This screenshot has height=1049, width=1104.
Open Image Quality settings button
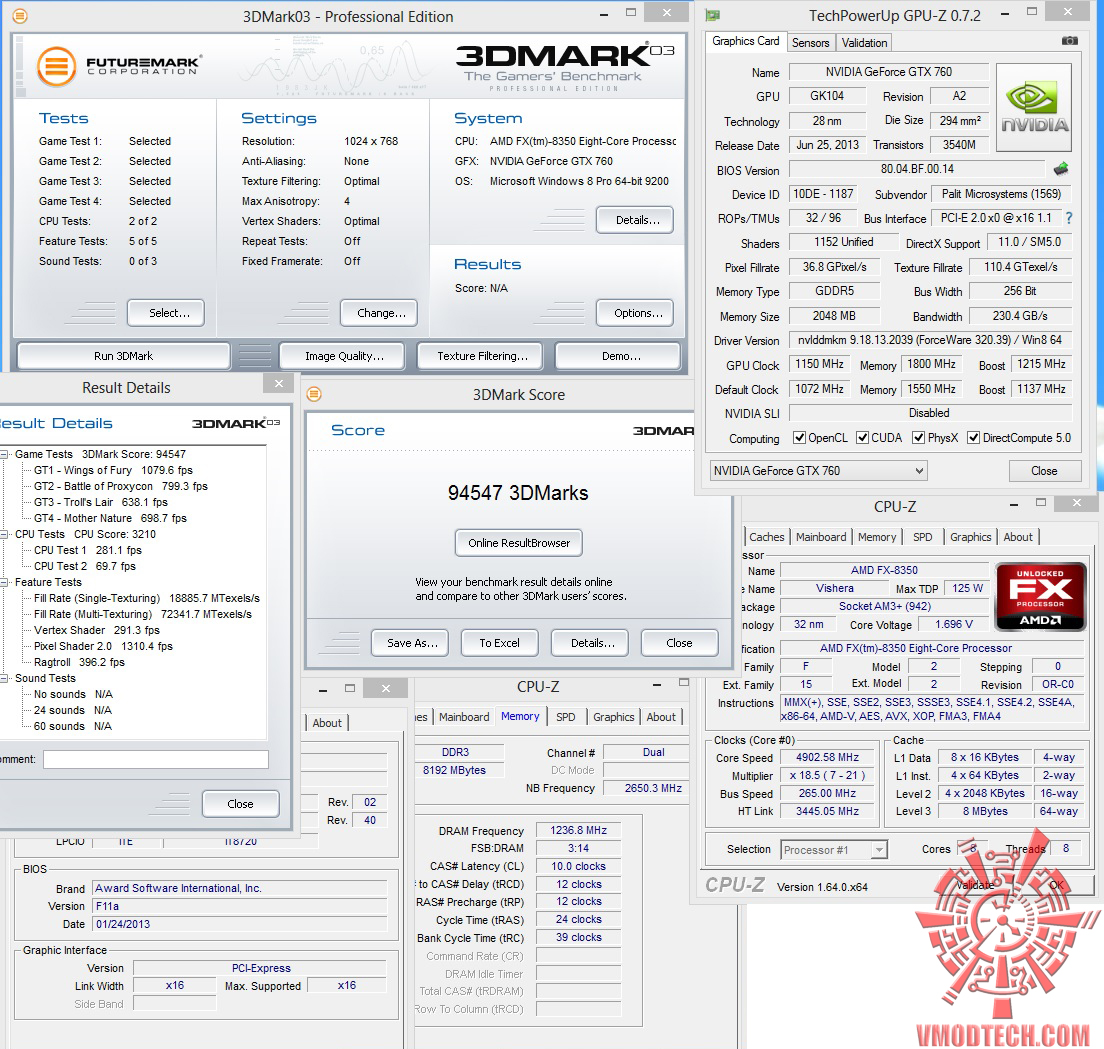(x=342, y=356)
